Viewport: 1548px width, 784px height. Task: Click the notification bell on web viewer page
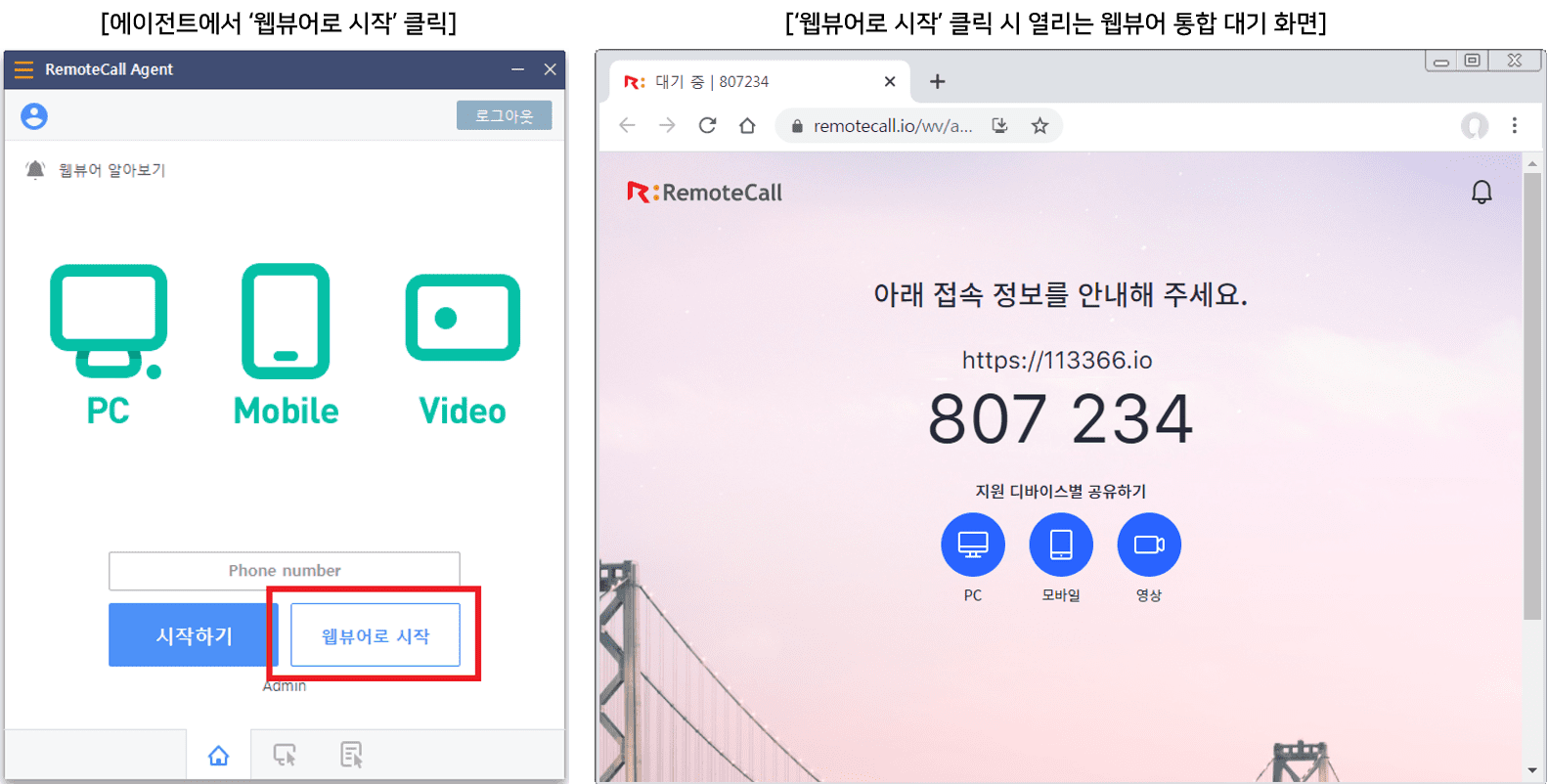pos(1482,192)
